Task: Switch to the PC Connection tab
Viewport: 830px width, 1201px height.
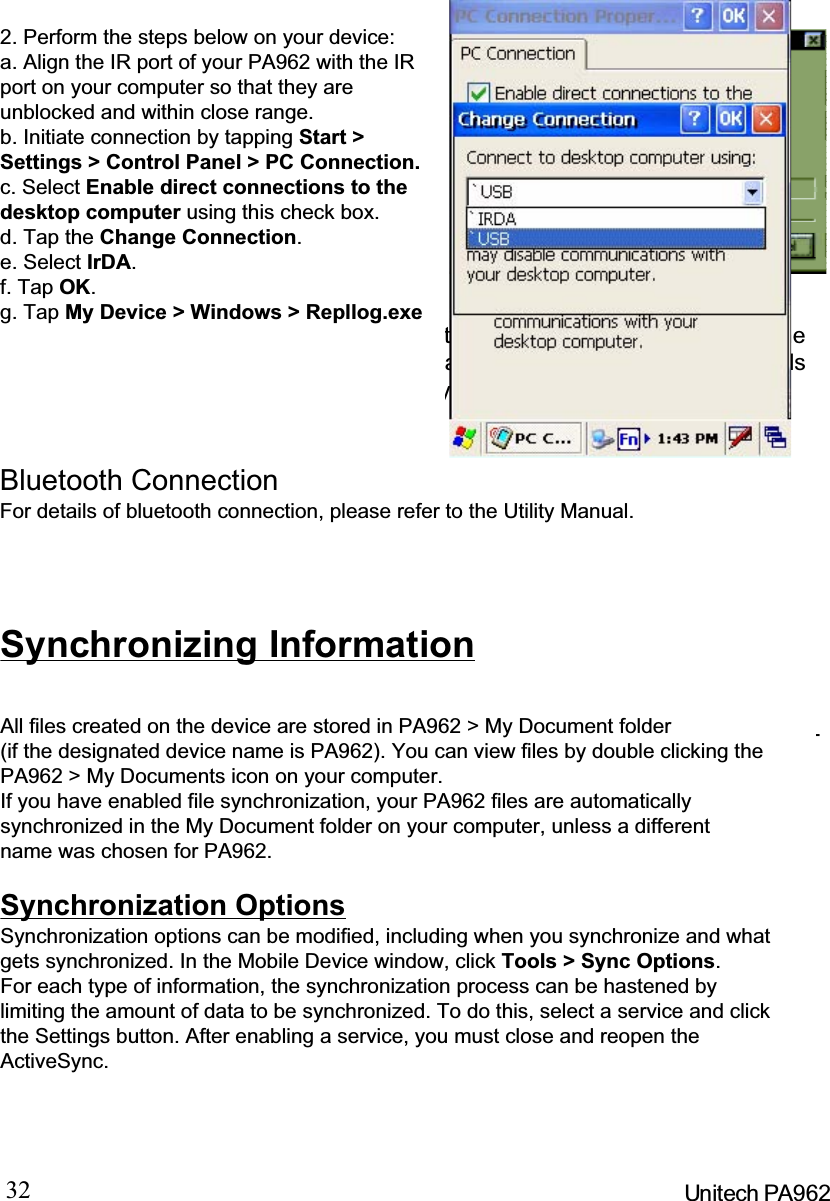Action: (x=518, y=54)
